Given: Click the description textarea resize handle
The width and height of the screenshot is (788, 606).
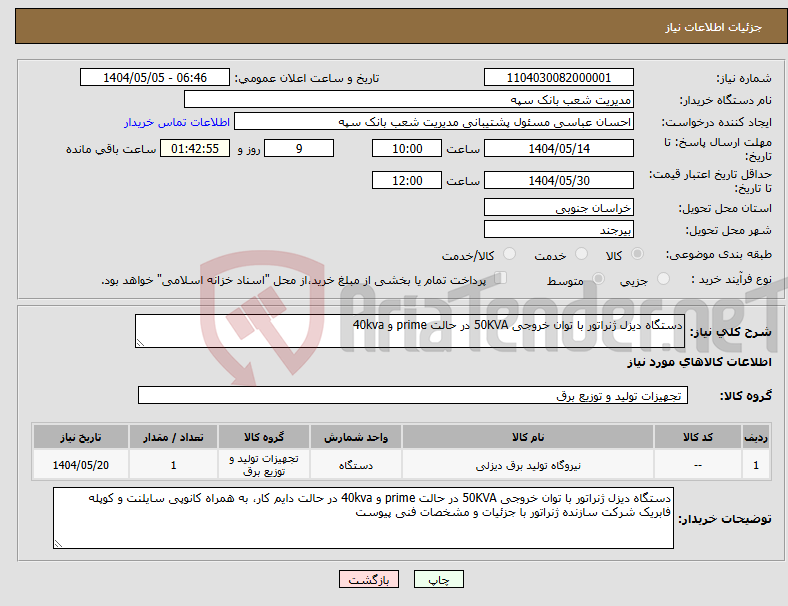Looking at the screenshot, I should [140, 343].
